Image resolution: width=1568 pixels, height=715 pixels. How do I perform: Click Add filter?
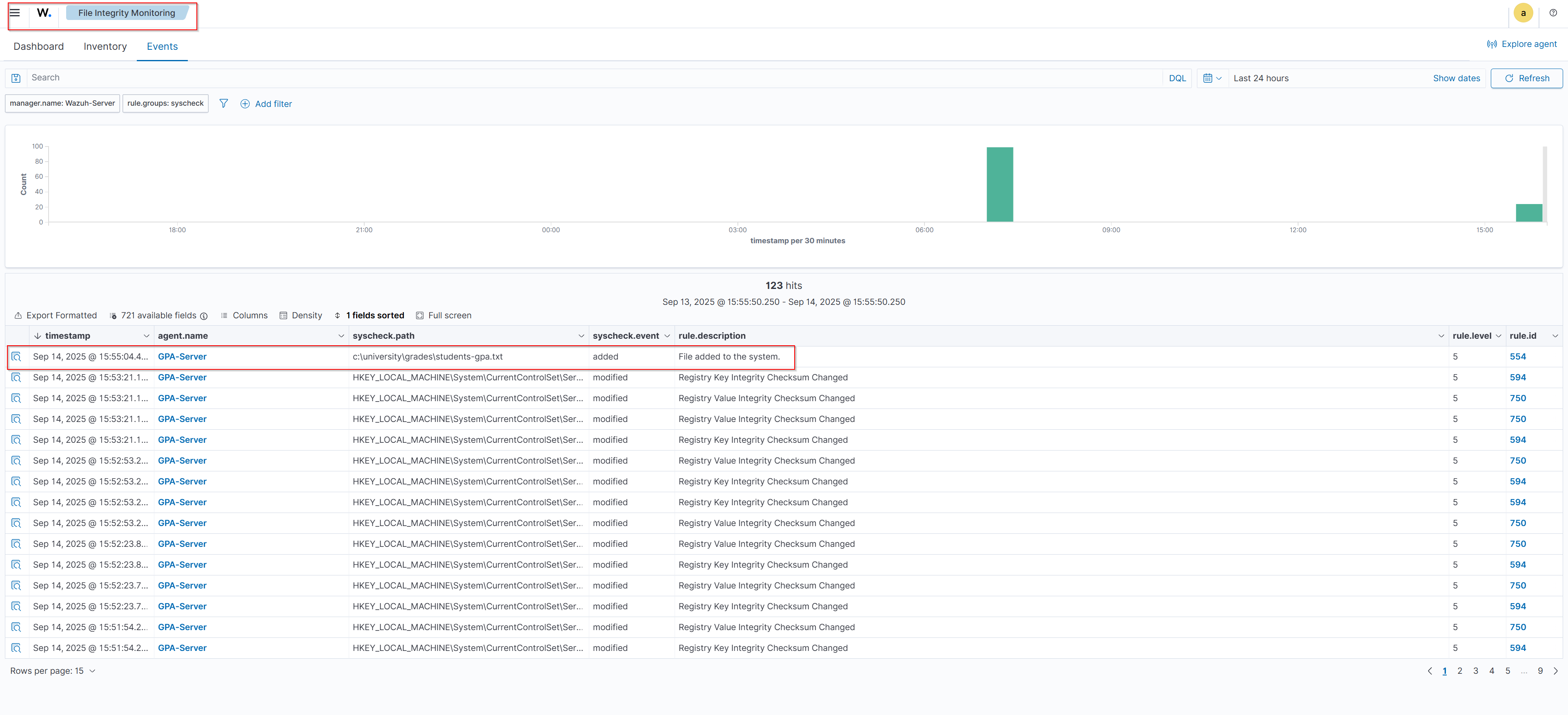click(x=266, y=103)
